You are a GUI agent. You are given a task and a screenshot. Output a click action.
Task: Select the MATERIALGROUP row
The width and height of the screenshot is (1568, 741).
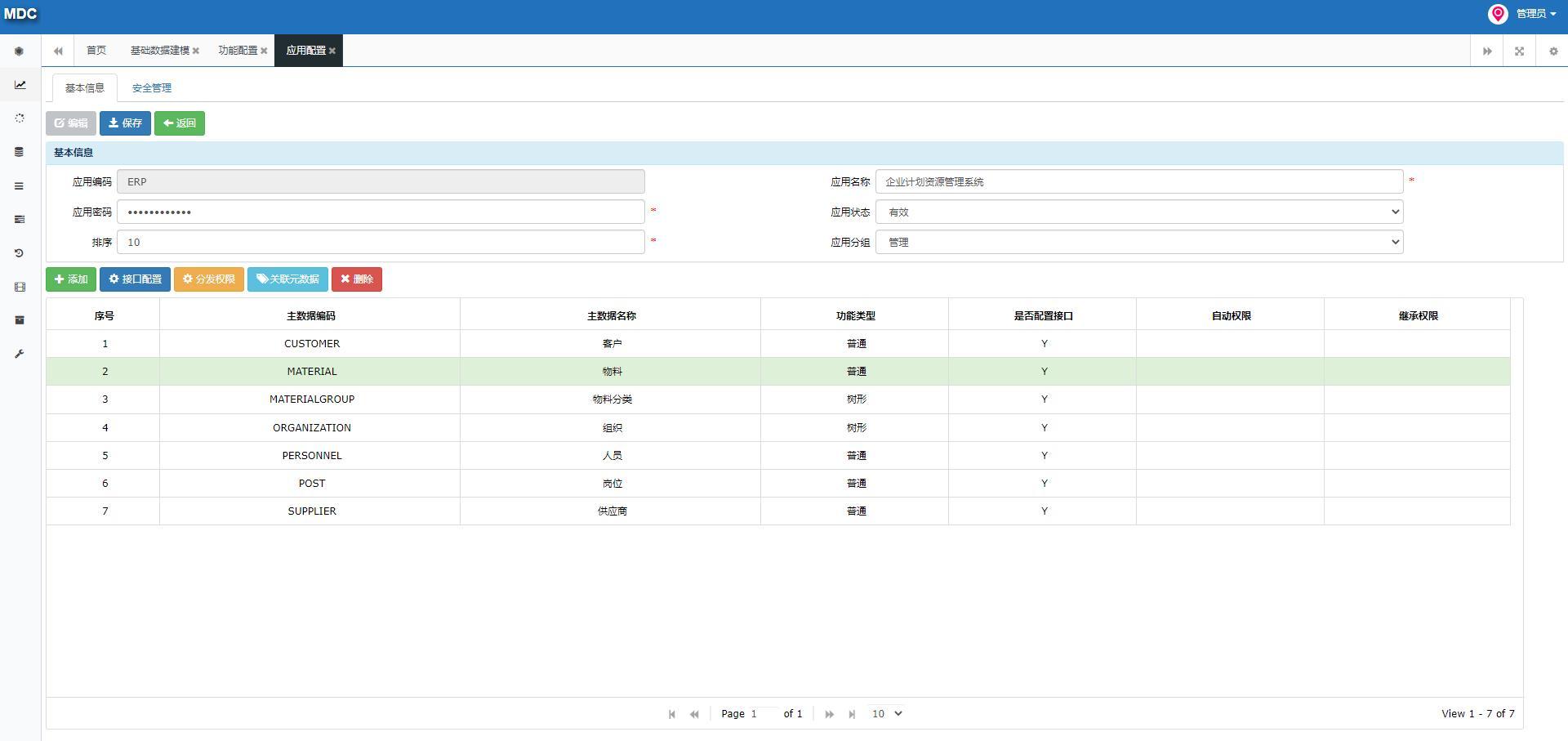(778, 400)
